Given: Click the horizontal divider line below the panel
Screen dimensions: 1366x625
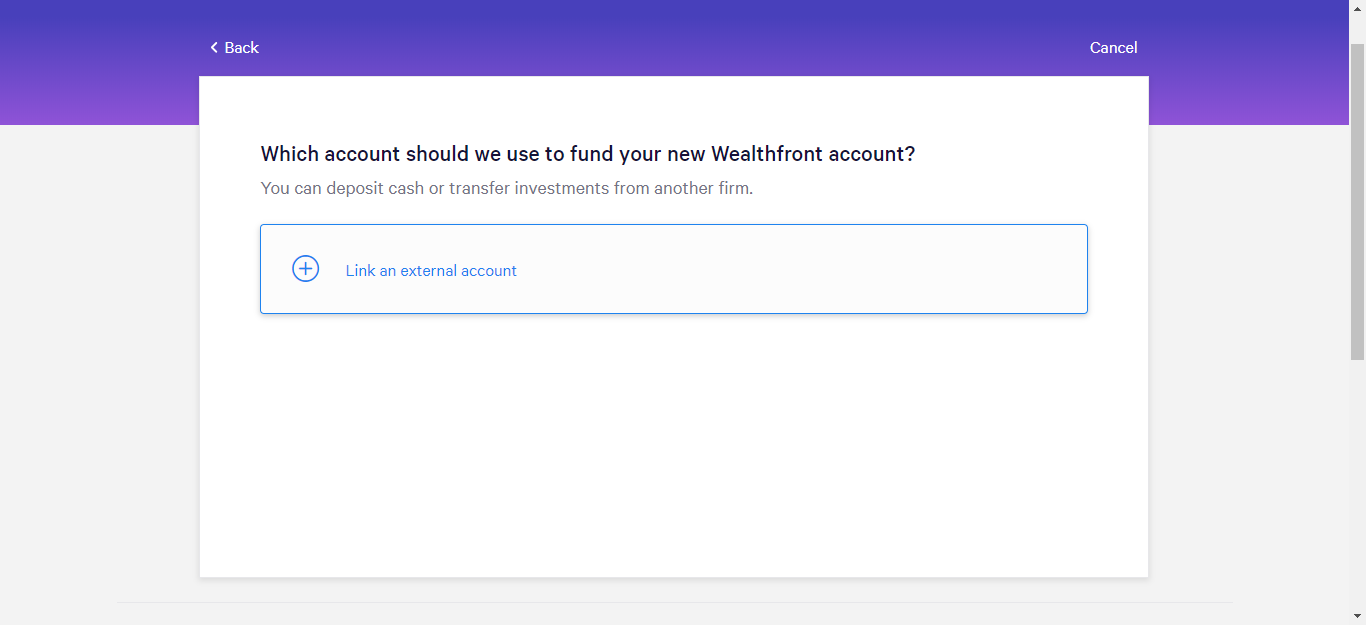Looking at the screenshot, I should [673, 602].
